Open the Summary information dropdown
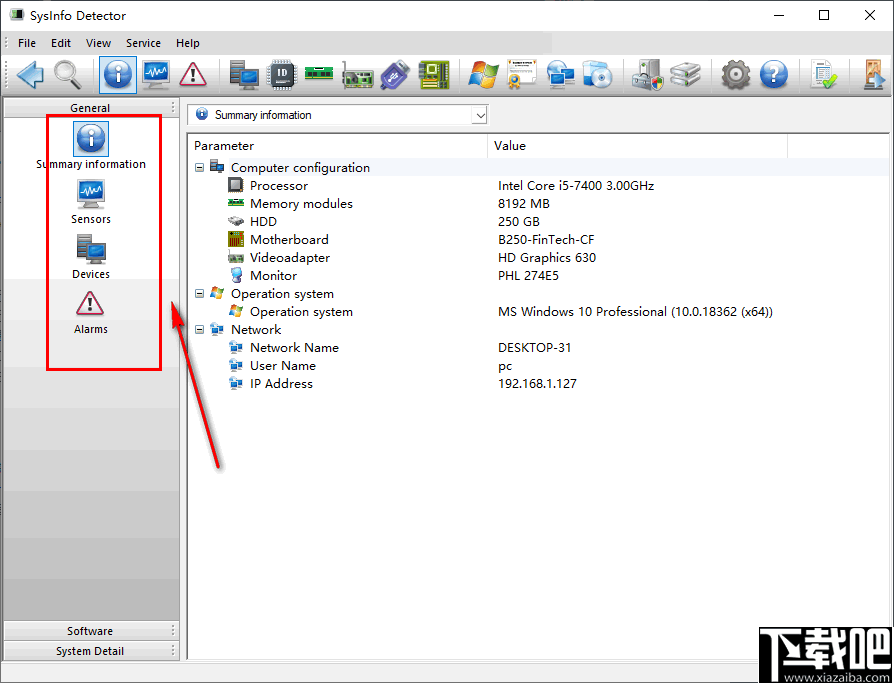This screenshot has height=683, width=894. click(480, 115)
